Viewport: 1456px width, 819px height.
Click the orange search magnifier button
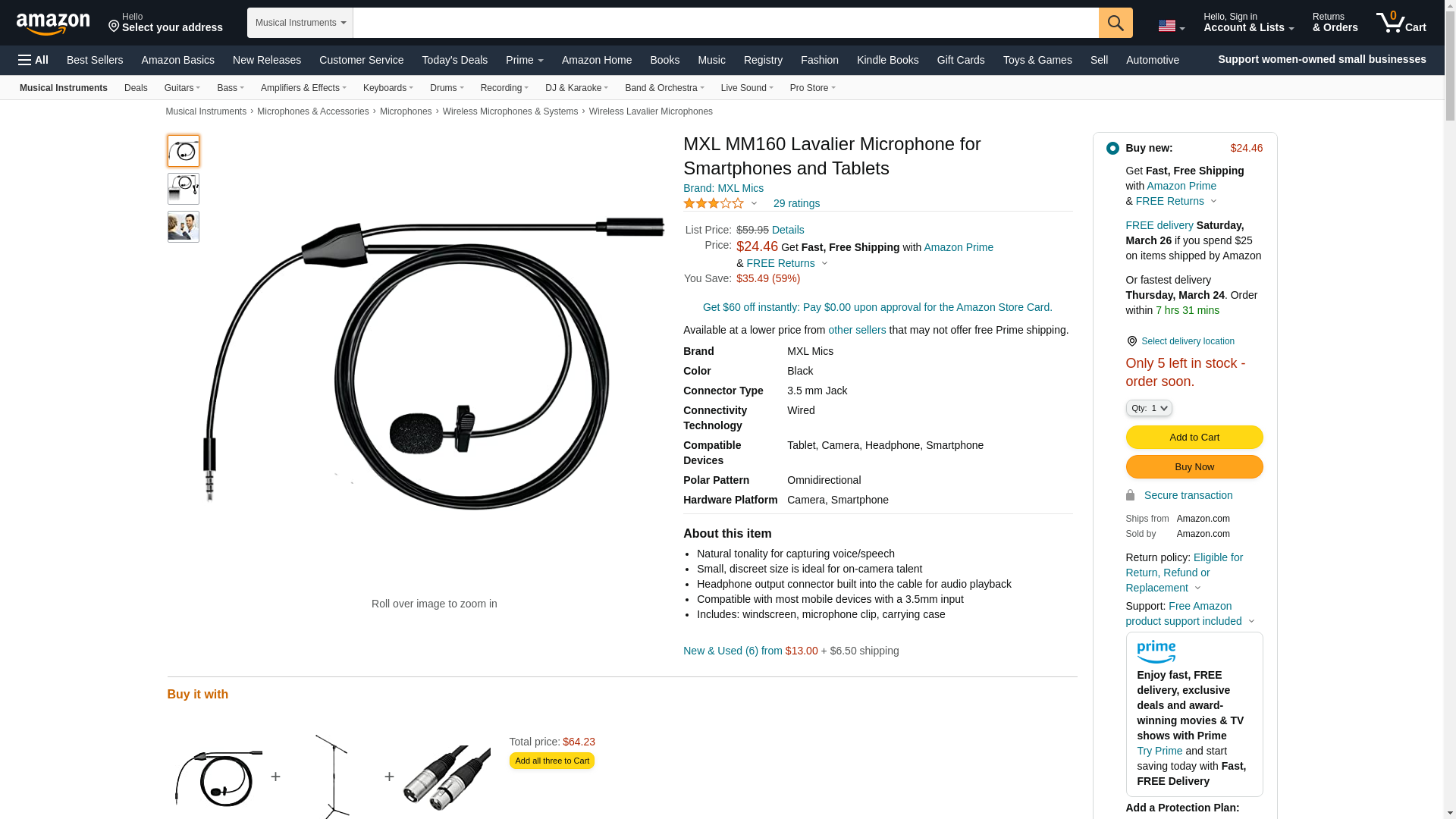pos(1116,23)
